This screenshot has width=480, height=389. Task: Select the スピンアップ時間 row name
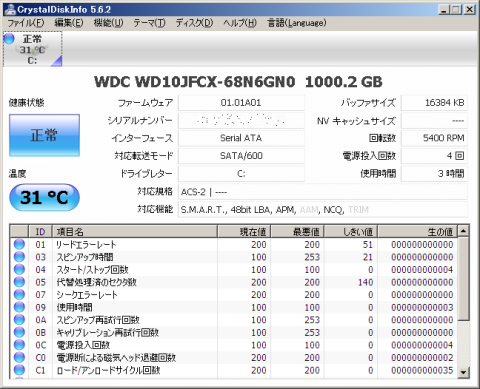tap(85, 257)
